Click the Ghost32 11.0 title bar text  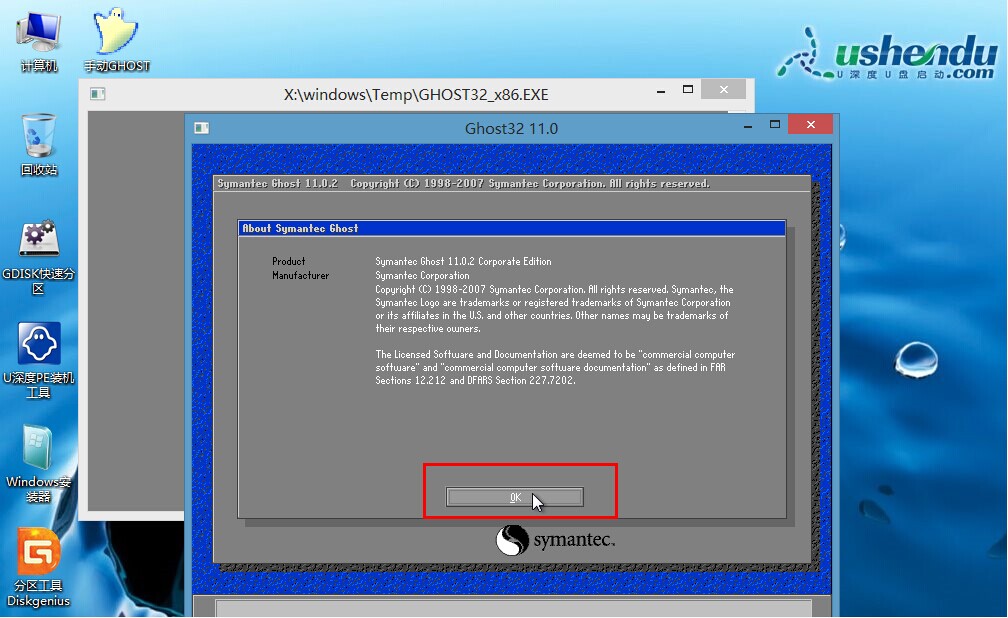pos(511,129)
